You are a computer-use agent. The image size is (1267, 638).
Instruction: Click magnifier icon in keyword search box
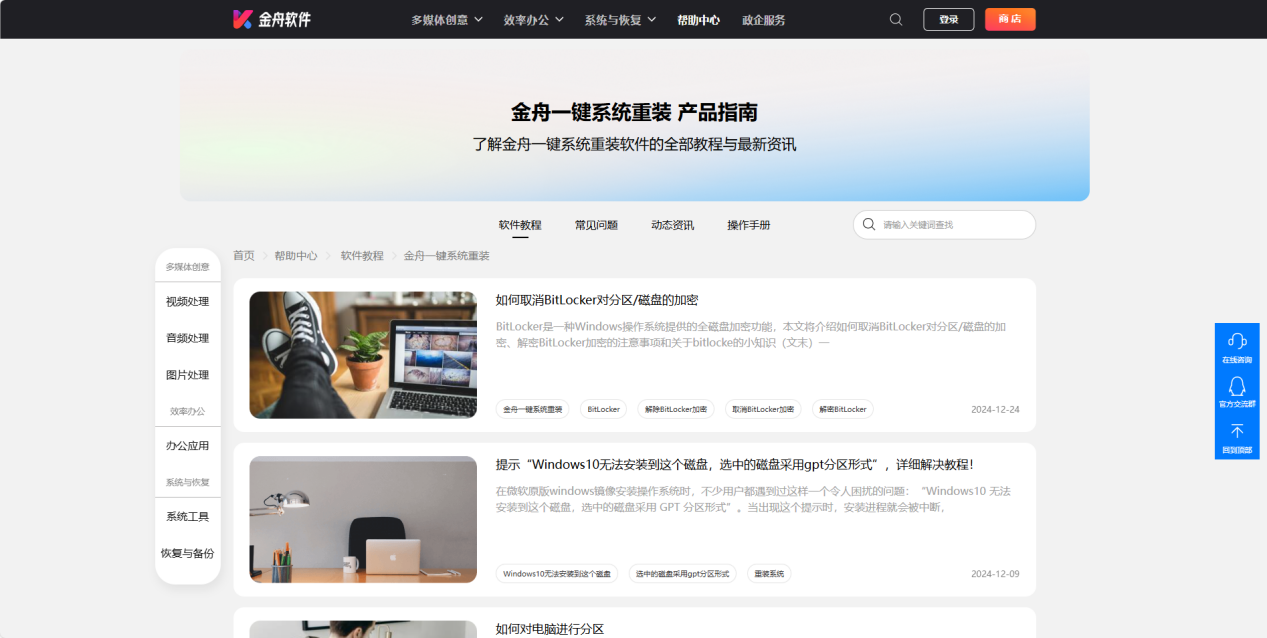tap(869, 224)
